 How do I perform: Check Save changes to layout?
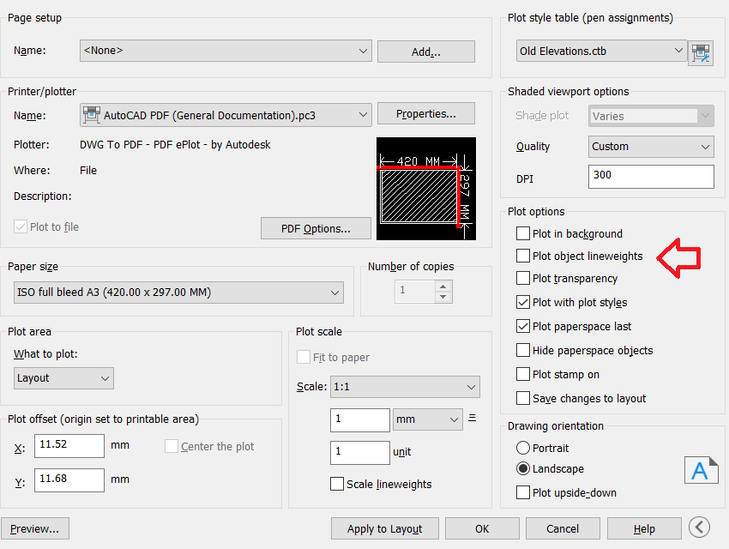pyautogui.click(x=523, y=398)
